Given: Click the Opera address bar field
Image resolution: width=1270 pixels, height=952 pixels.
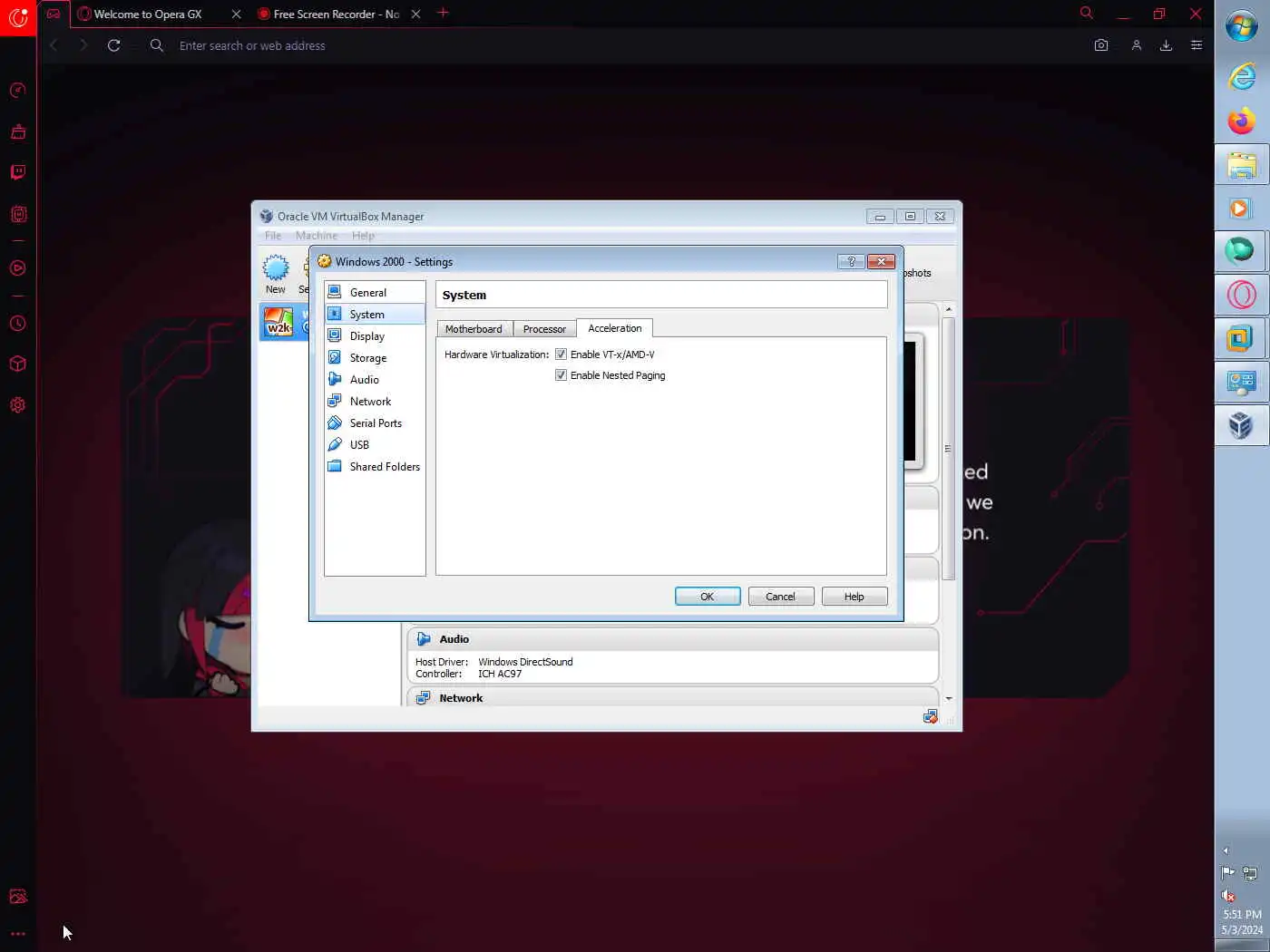Looking at the screenshot, I should pyautogui.click(x=617, y=45).
